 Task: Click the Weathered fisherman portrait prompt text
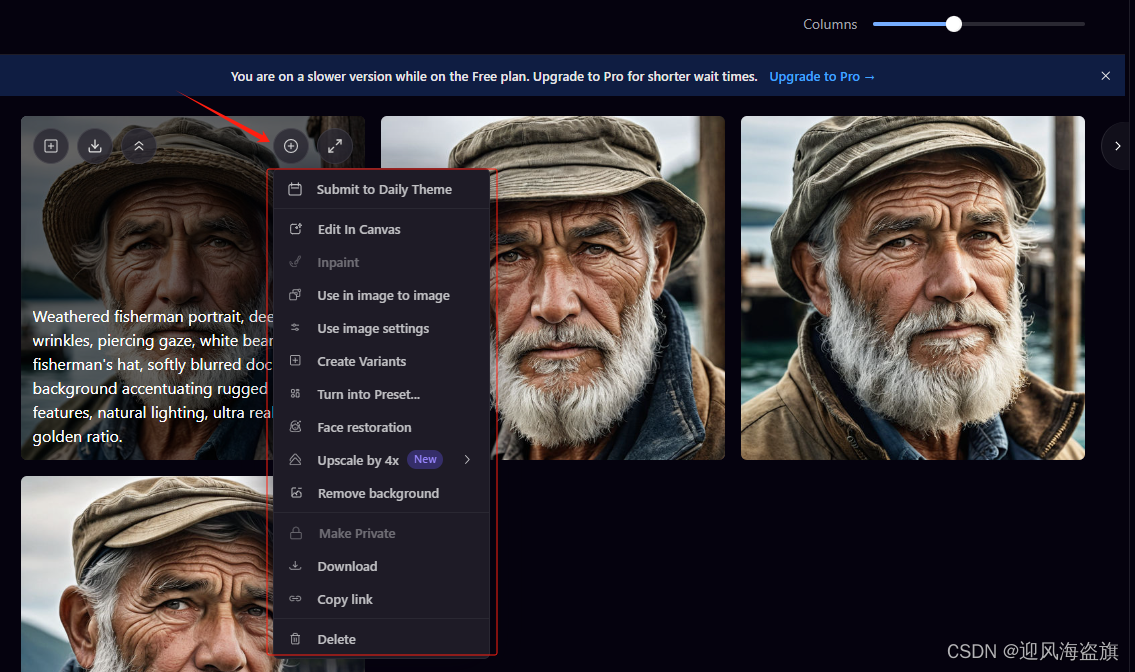coord(151,377)
